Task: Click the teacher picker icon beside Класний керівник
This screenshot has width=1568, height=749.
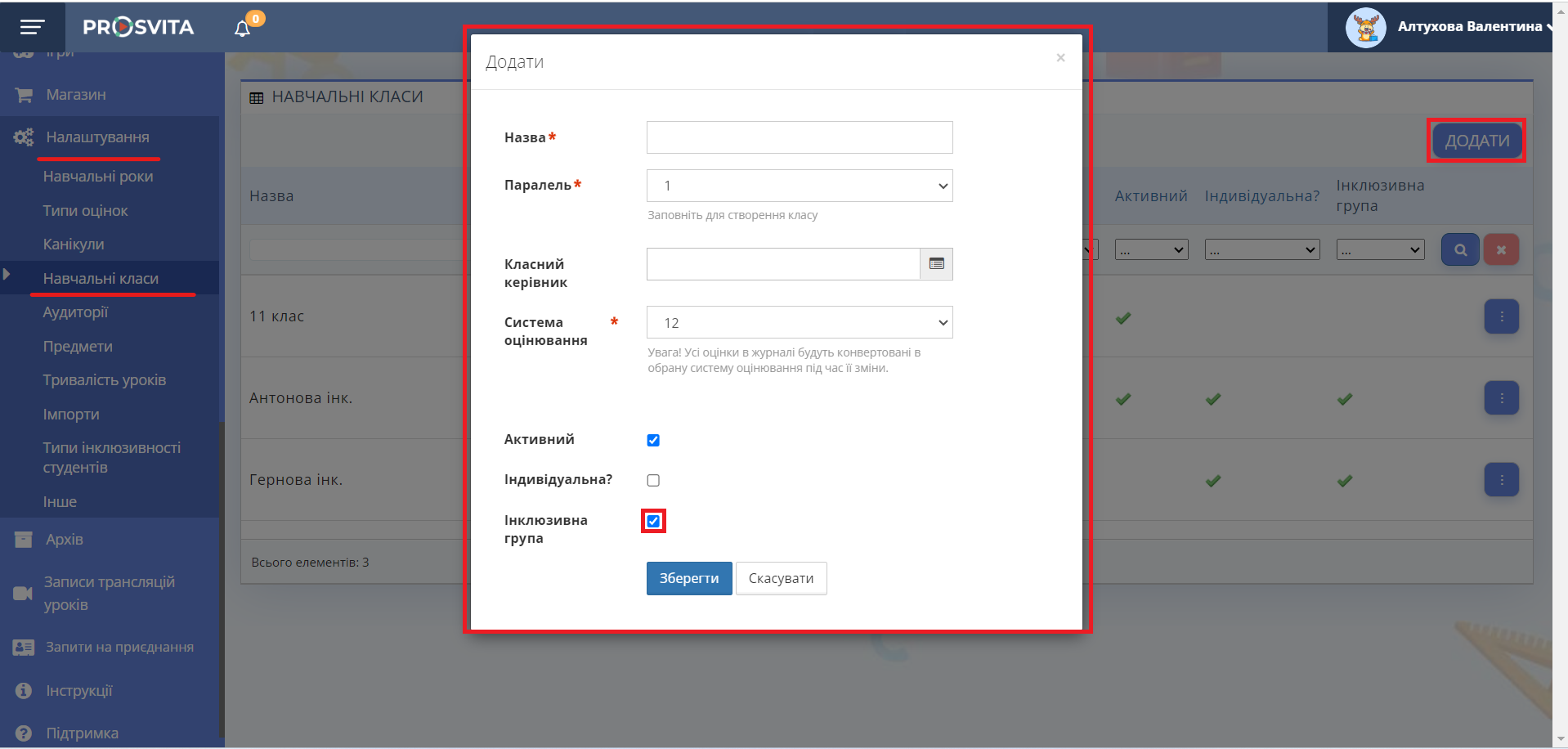Action: (936, 264)
